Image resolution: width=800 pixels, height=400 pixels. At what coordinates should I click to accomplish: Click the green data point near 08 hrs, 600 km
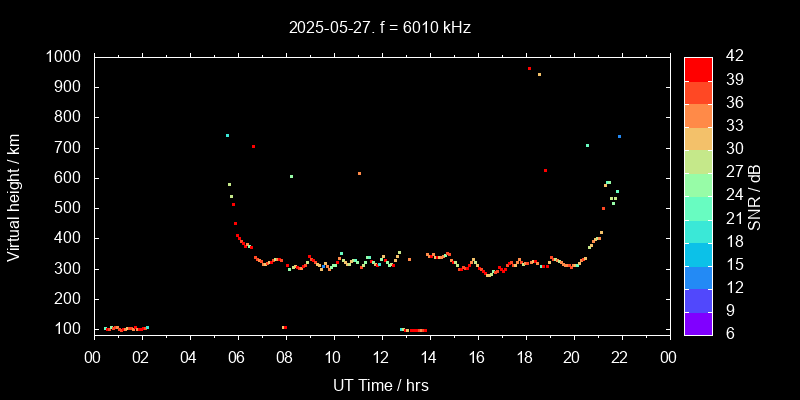(291, 176)
